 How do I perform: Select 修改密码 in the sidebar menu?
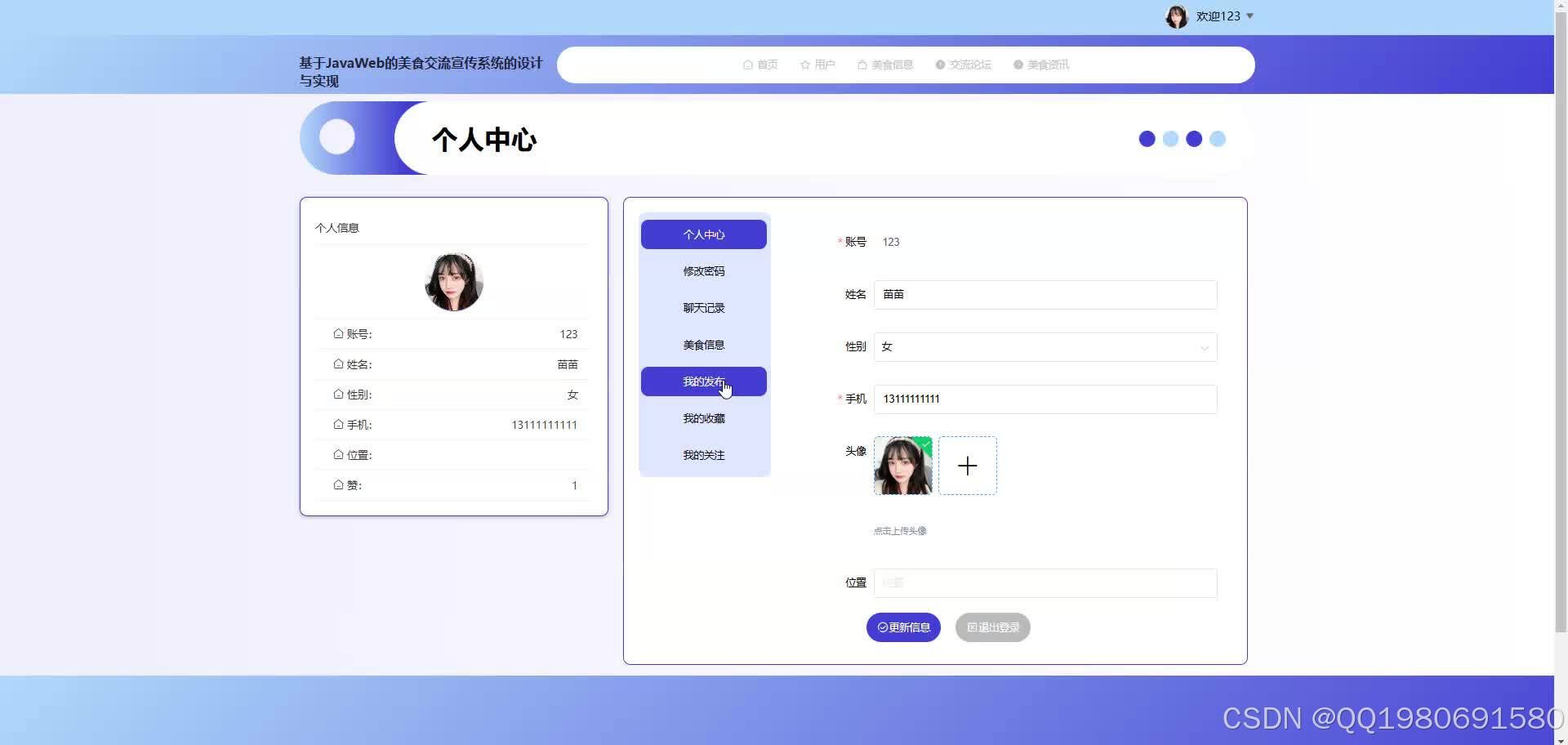(703, 270)
